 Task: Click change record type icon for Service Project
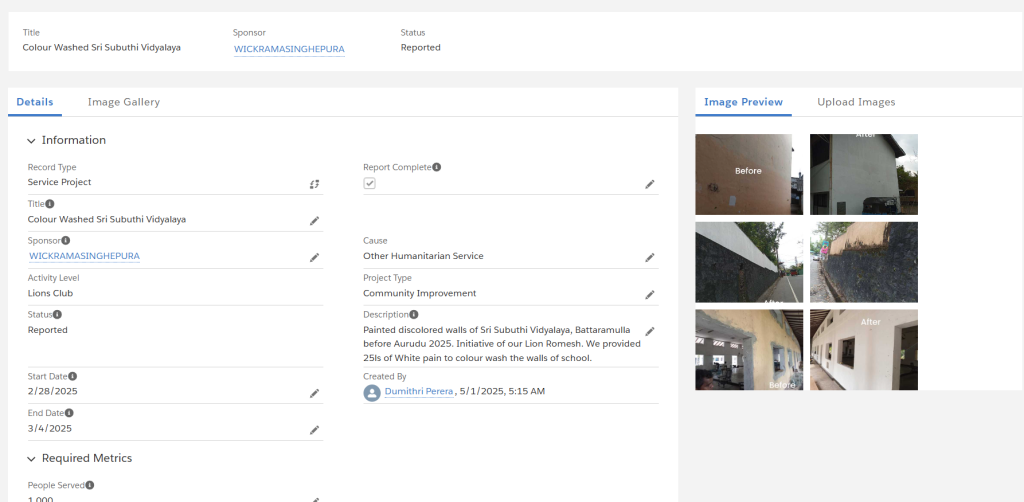(314, 184)
